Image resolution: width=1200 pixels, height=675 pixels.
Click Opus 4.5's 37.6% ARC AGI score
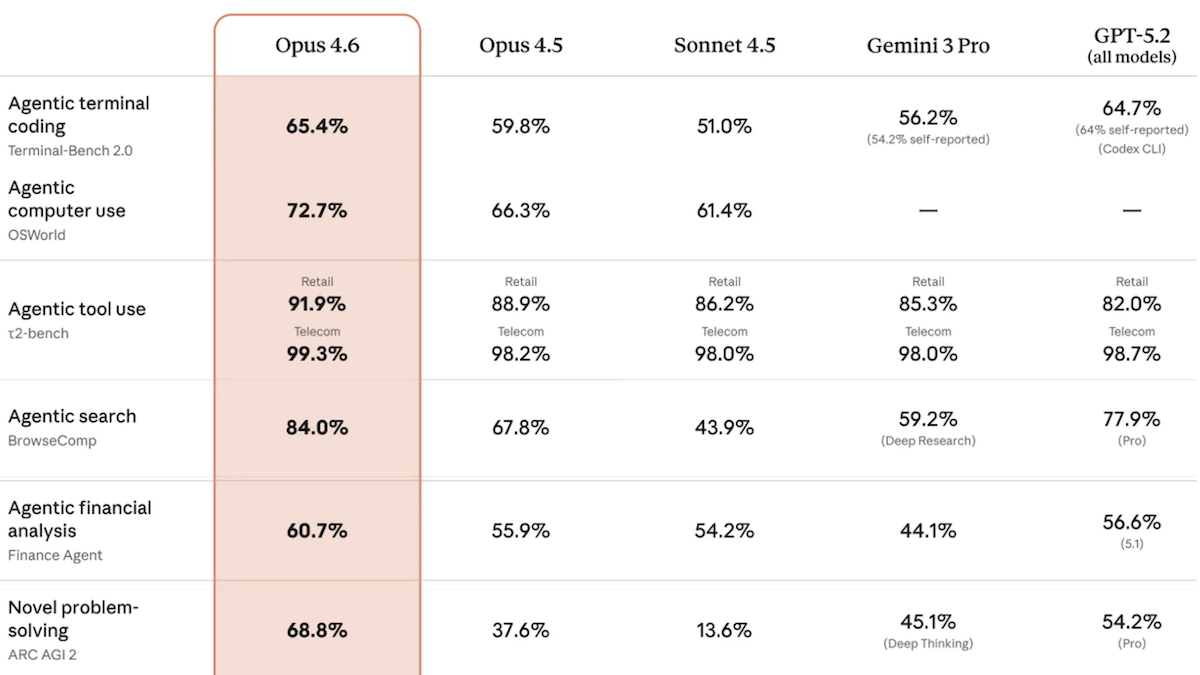pyautogui.click(x=521, y=631)
